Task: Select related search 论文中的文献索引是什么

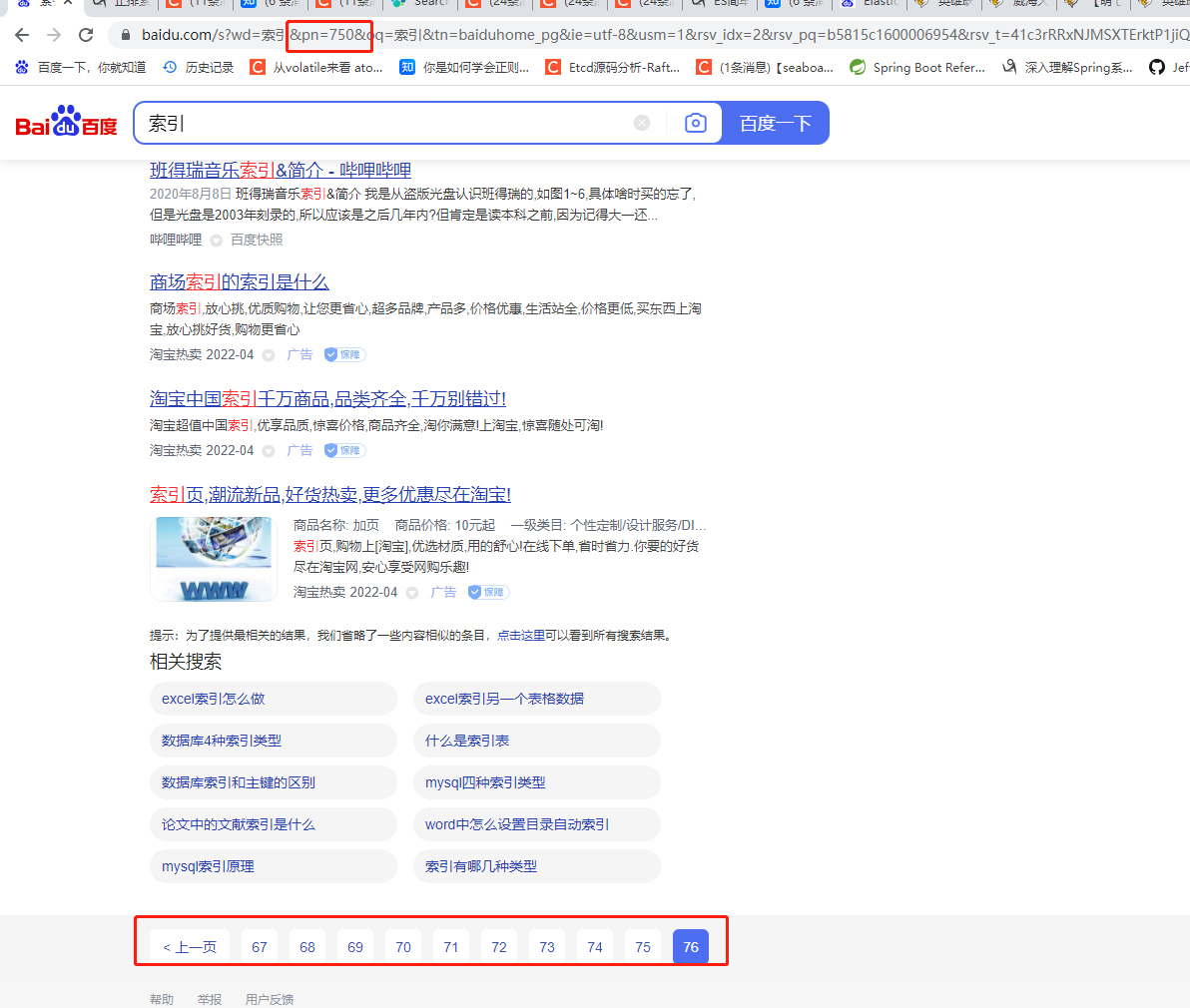Action: [x=274, y=824]
